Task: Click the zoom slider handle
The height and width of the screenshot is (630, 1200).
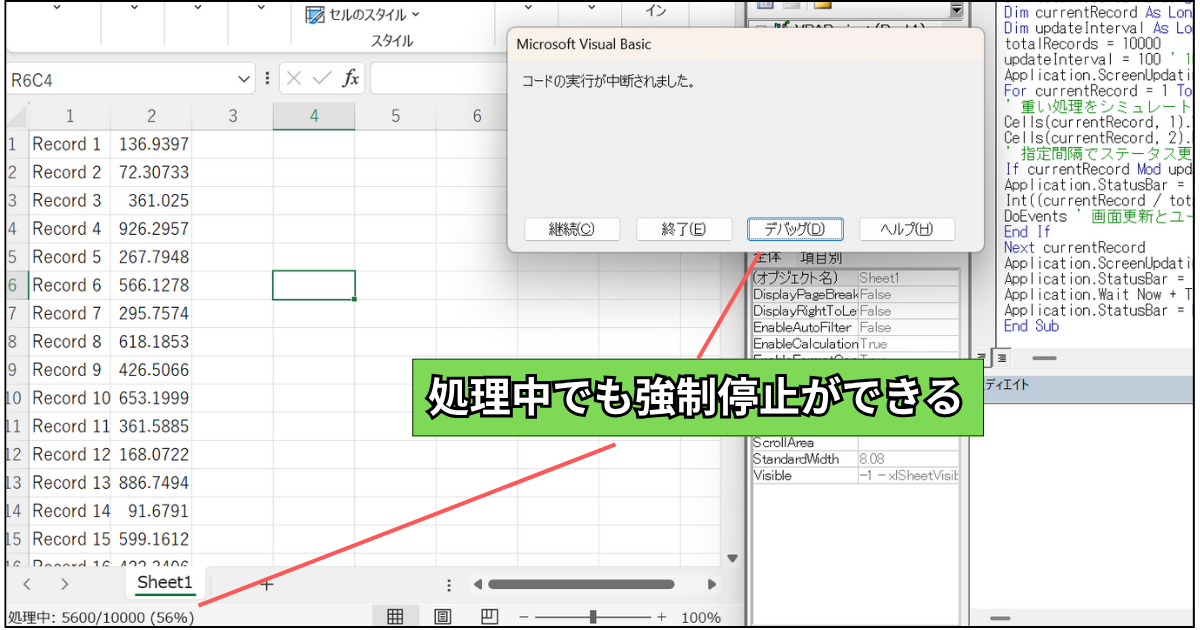Action: 594,616
